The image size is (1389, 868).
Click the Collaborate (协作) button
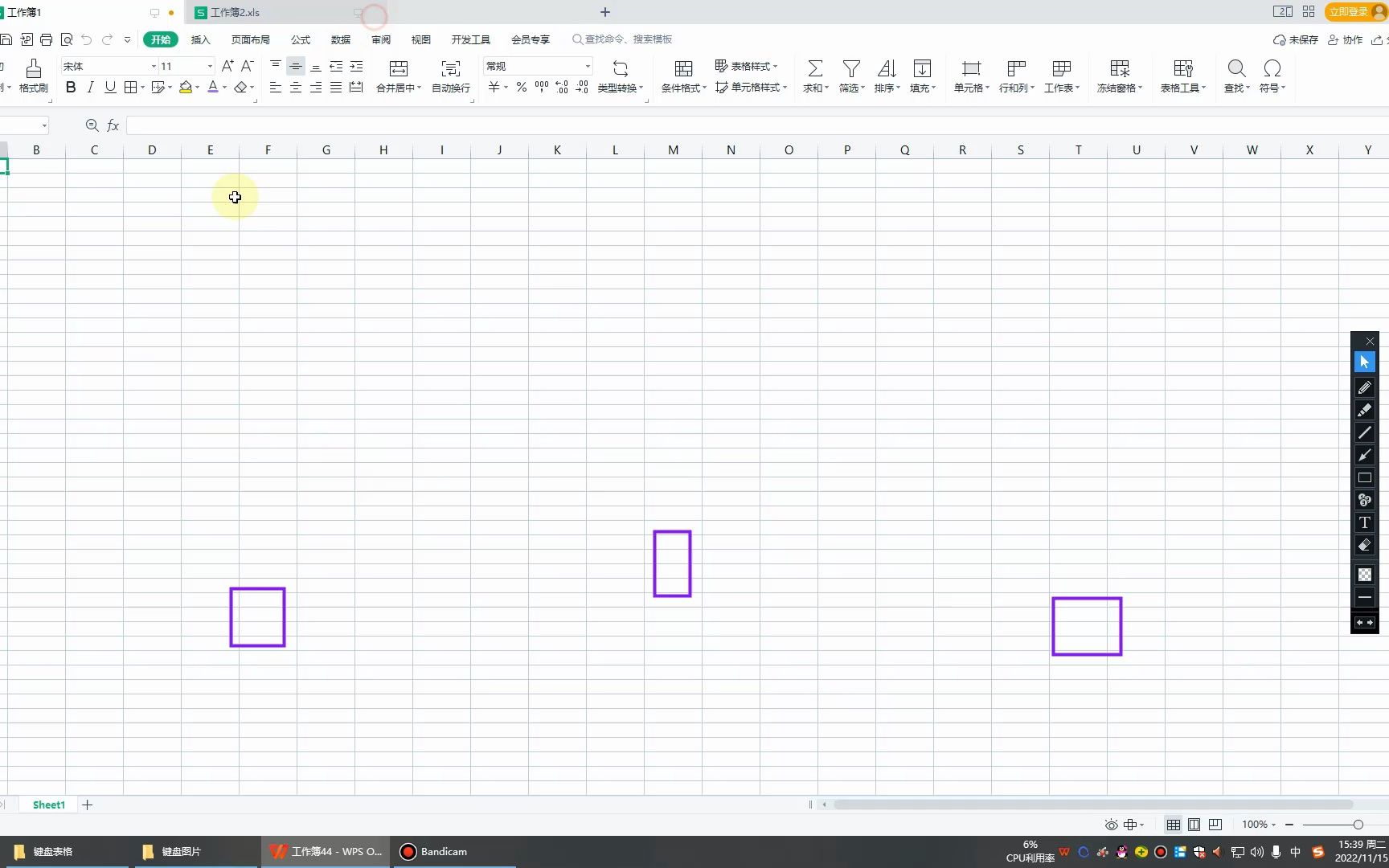click(1345, 39)
